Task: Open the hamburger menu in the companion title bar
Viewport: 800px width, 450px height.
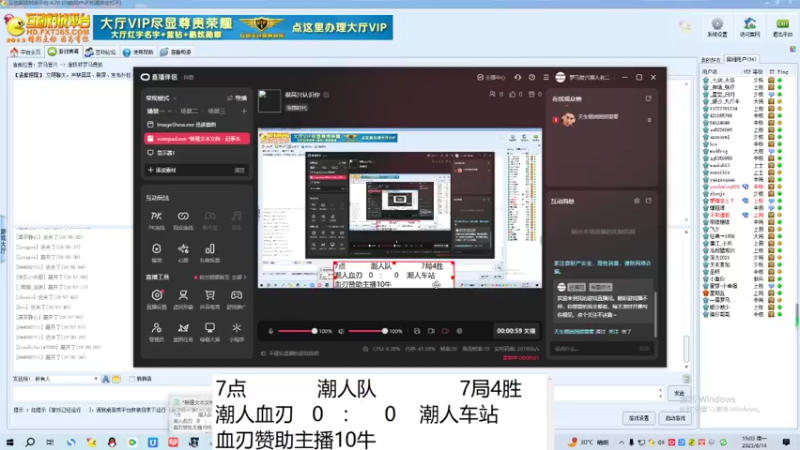Action: click(546, 77)
